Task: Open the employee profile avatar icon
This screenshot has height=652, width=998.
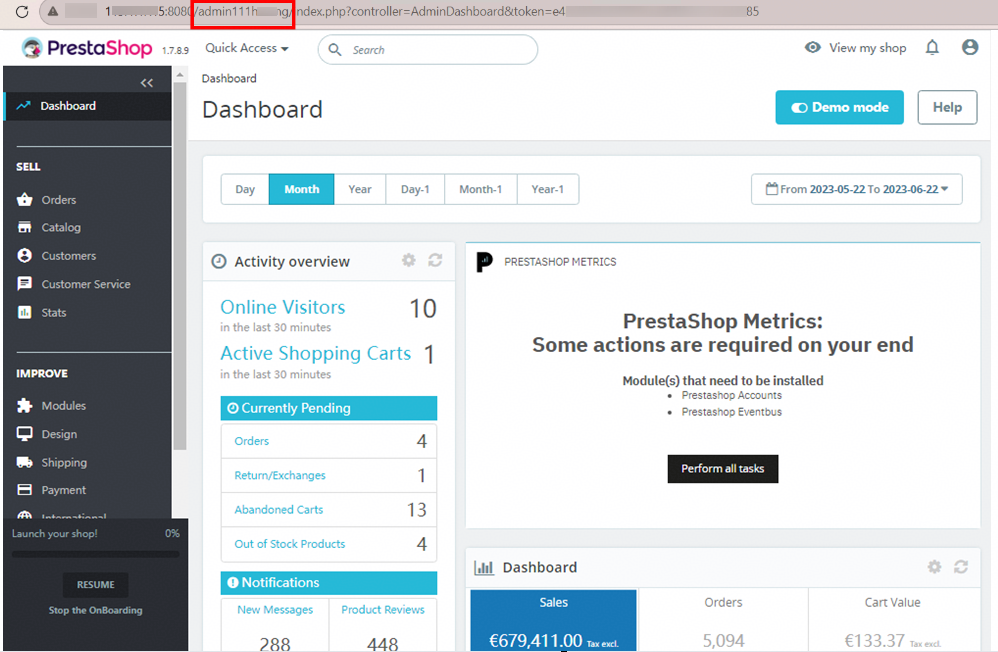Action: pyautogui.click(x=970, y=47)
